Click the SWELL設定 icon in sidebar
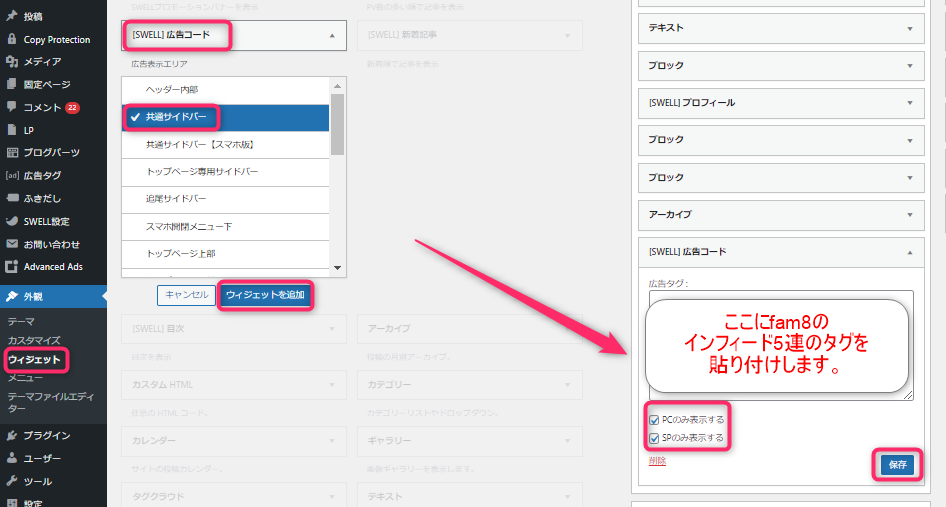The image size is (946, 507). pyautogui.click(x=12, y=221)
